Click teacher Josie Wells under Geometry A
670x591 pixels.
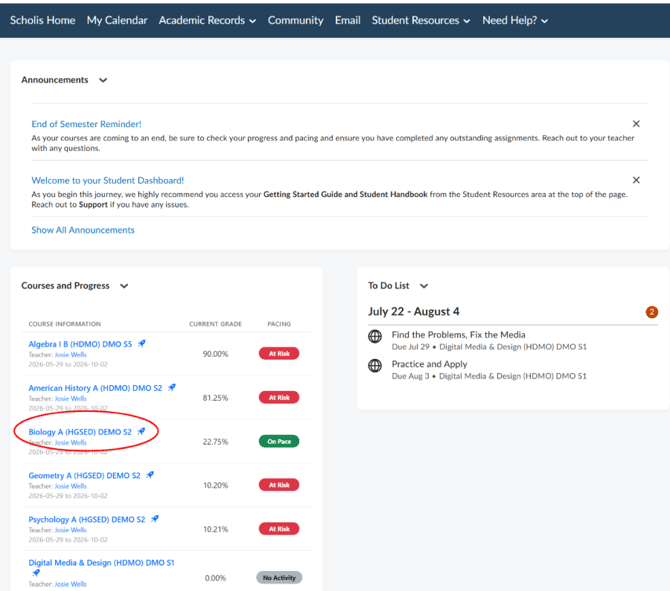pyautogui.click(x=71, y=486)
